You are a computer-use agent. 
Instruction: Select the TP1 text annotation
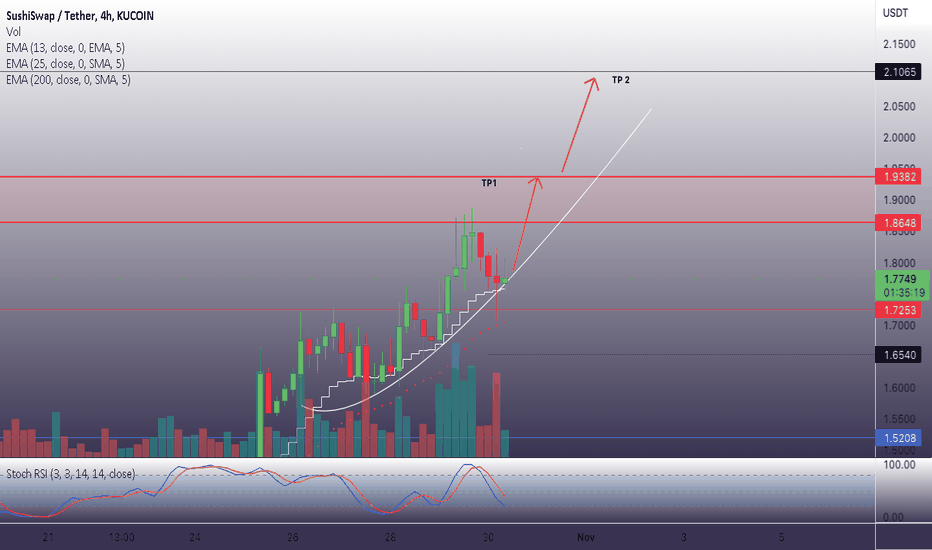[489, 183]
